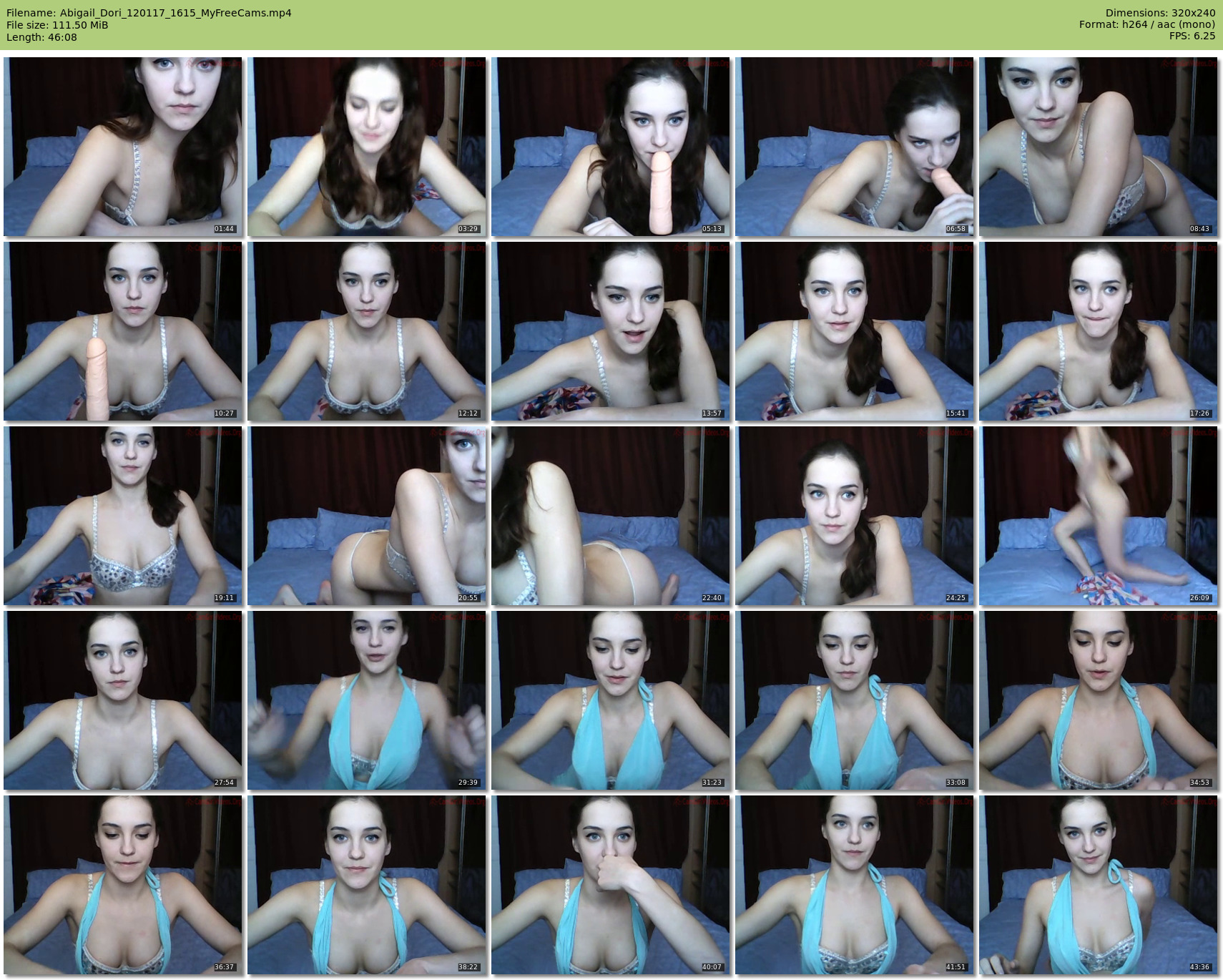Viewport: 1223px width, 980px height.
Task: Click the frame timestamped 17:26
Action: [x=1098, y=331]
